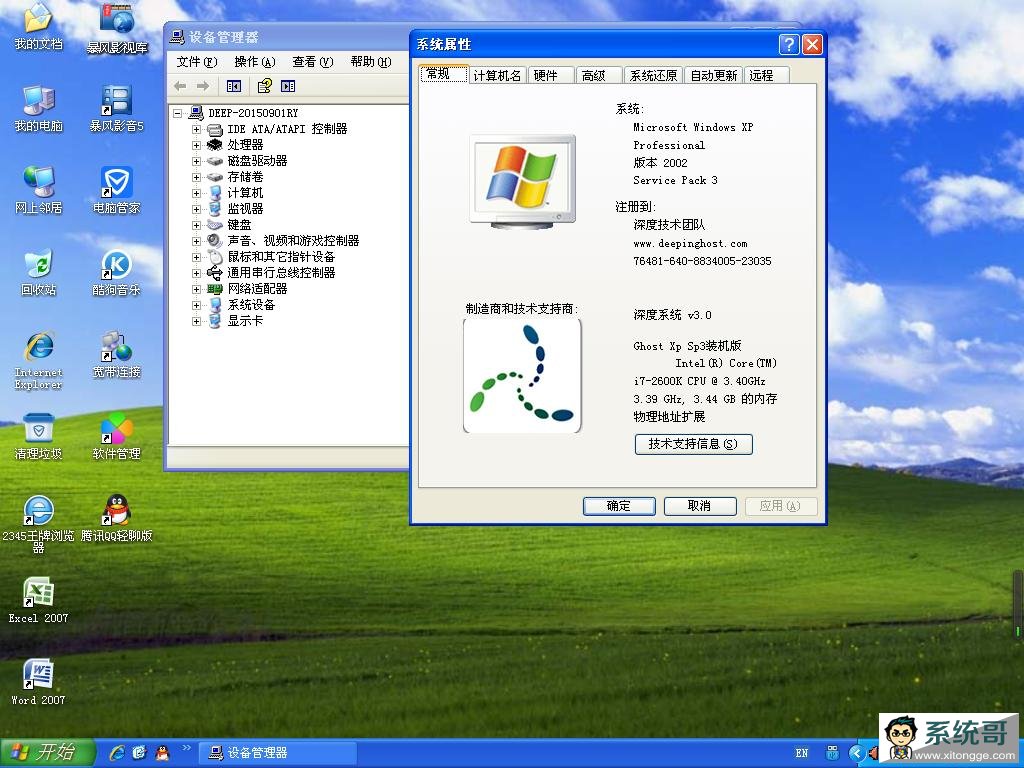
Task: Select the 回收站 recycle bin icon
Action: [x=39, y=272]
